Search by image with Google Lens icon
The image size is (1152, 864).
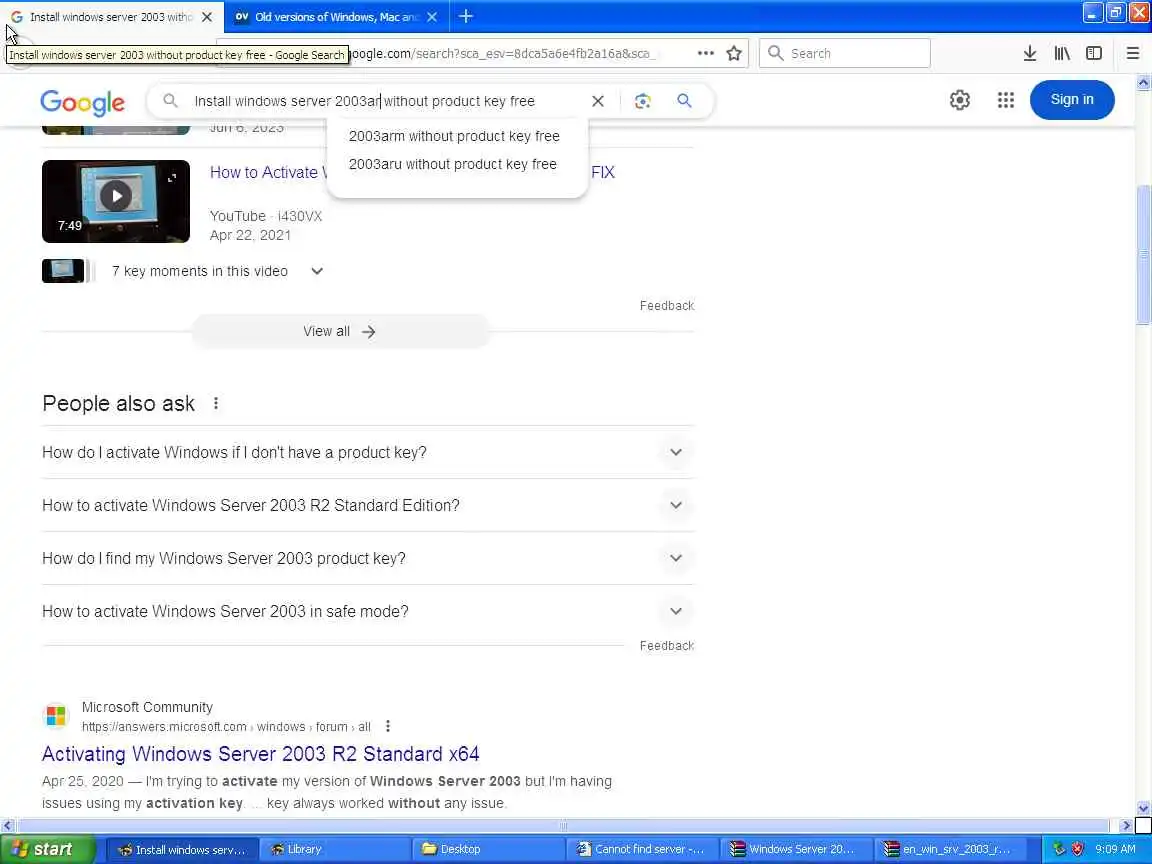point(642,101)
